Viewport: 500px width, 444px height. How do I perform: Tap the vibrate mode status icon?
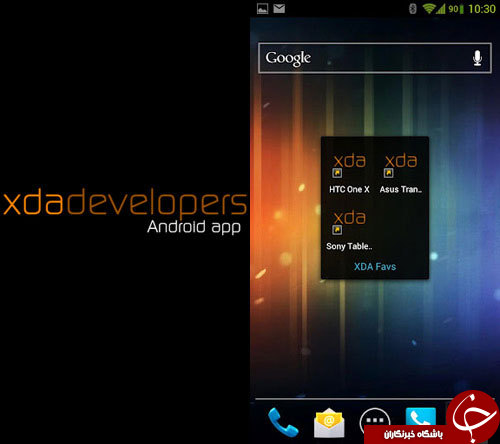(x=413, y=9)
